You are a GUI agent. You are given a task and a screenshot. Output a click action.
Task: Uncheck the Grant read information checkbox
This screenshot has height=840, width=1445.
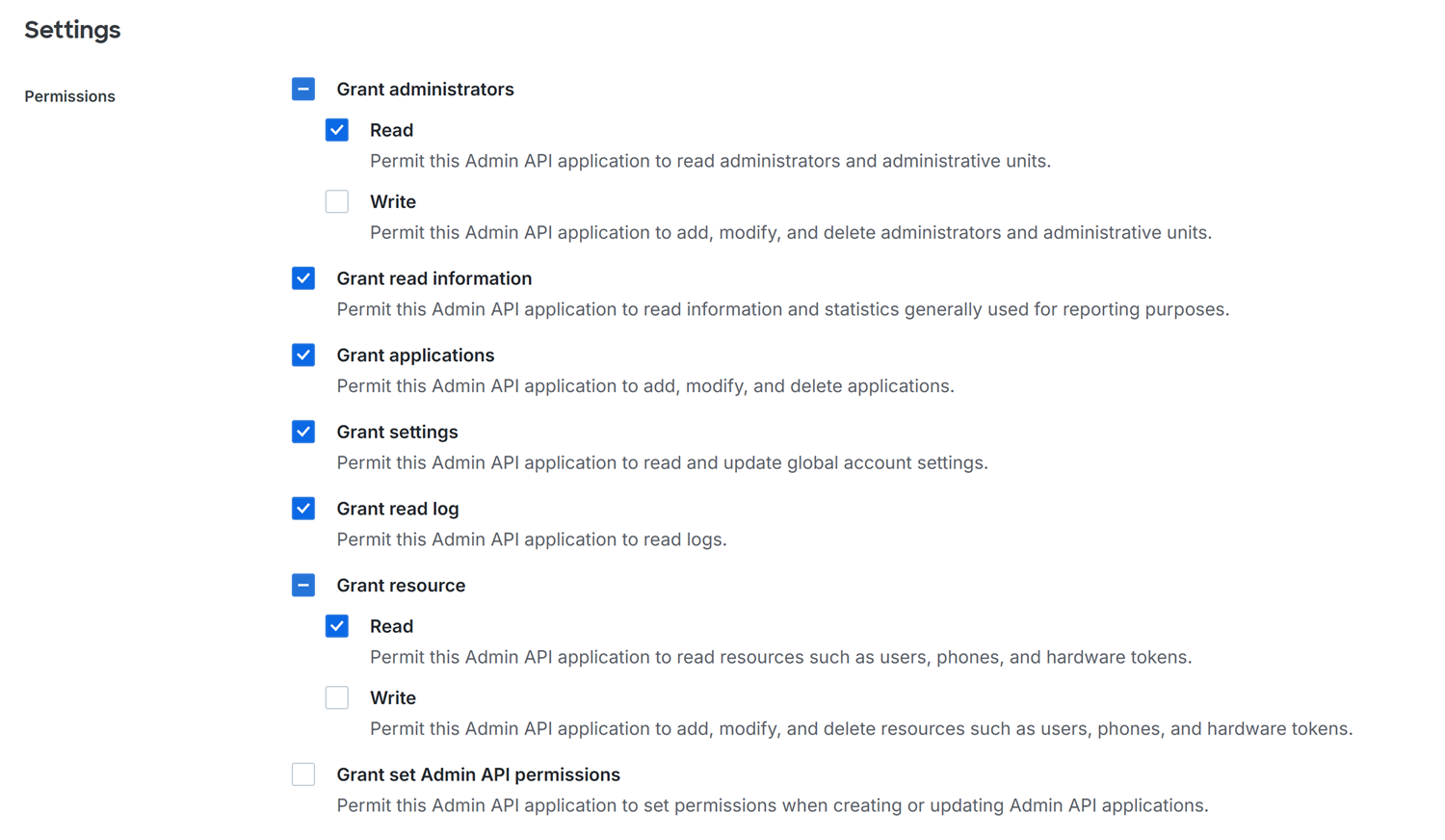303,278
